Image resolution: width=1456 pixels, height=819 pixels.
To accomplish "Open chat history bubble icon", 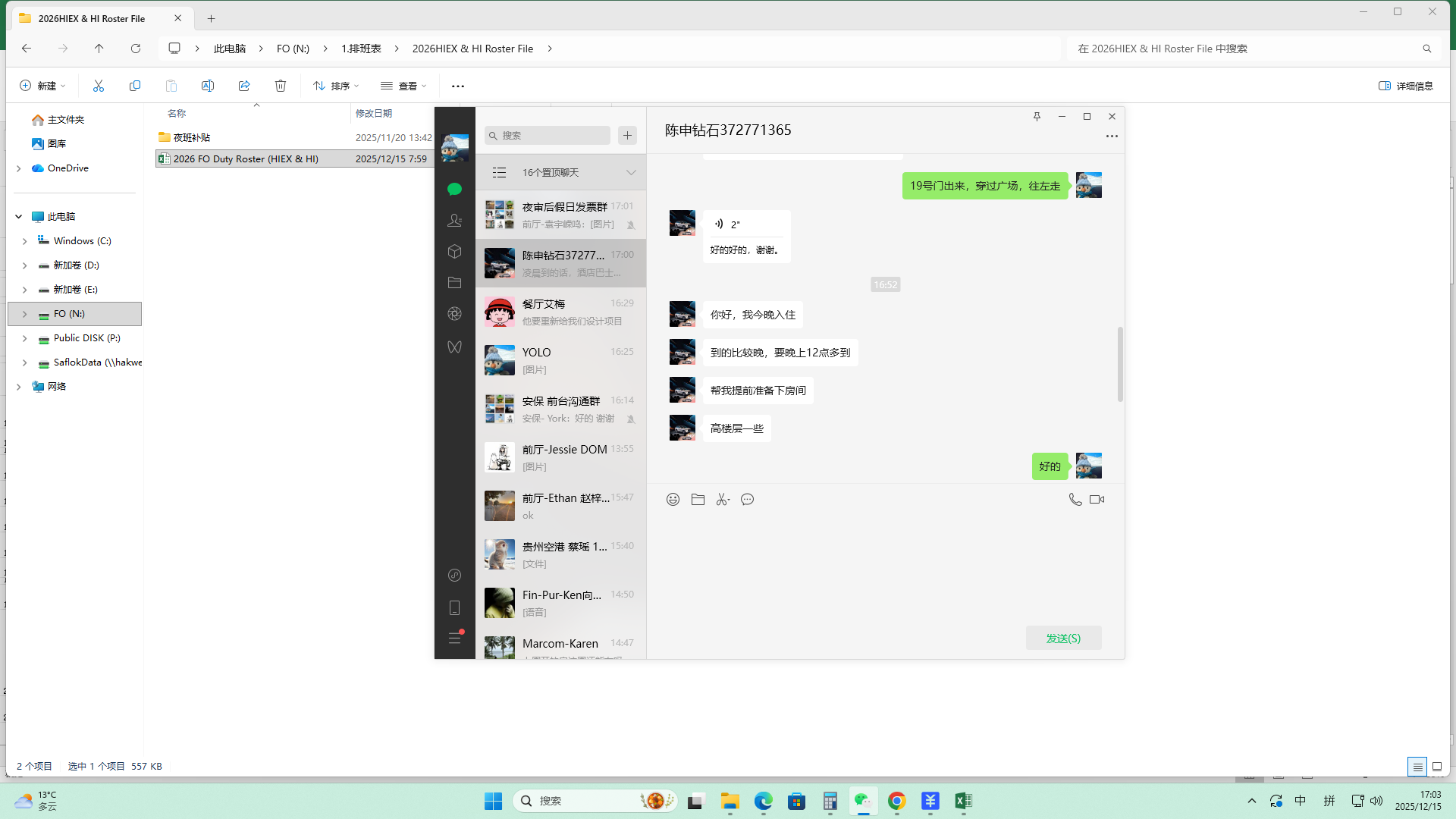I will [747, 499].
